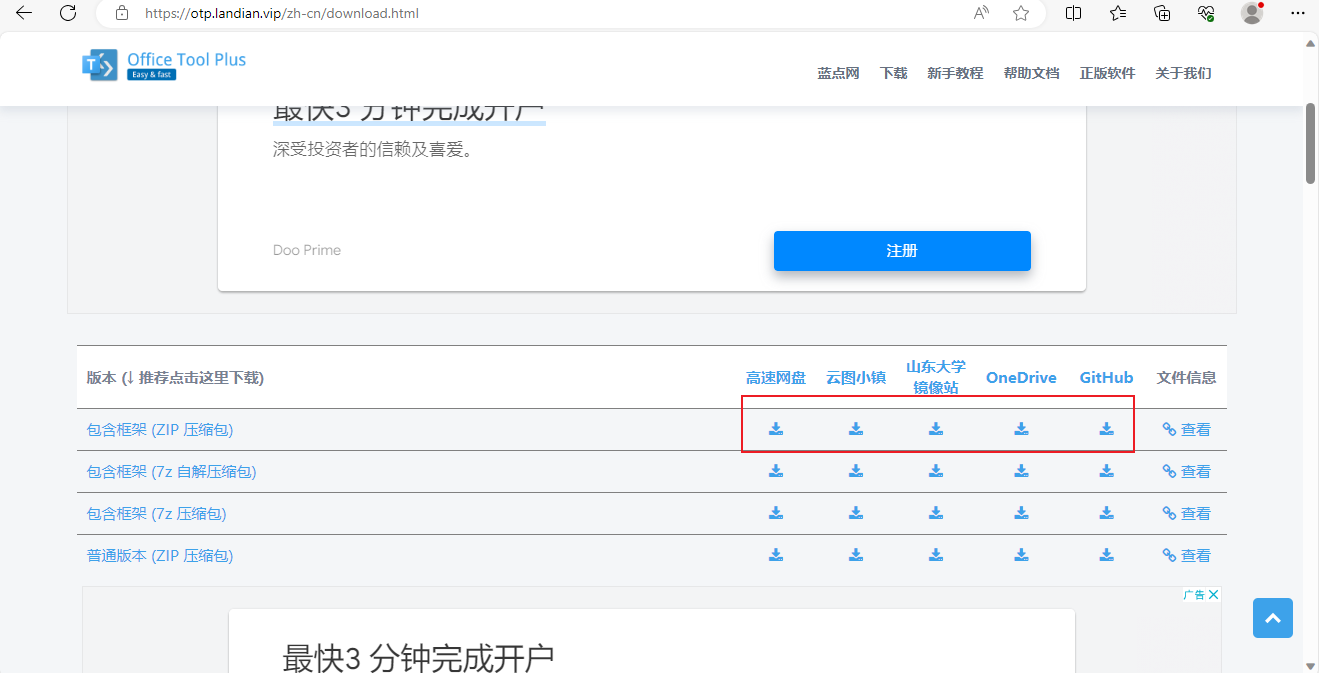Image resolution: width=1319 pixels, height=673 pixels.
Task: Click the Office Tool Plus logo
Action: [164, 65]
